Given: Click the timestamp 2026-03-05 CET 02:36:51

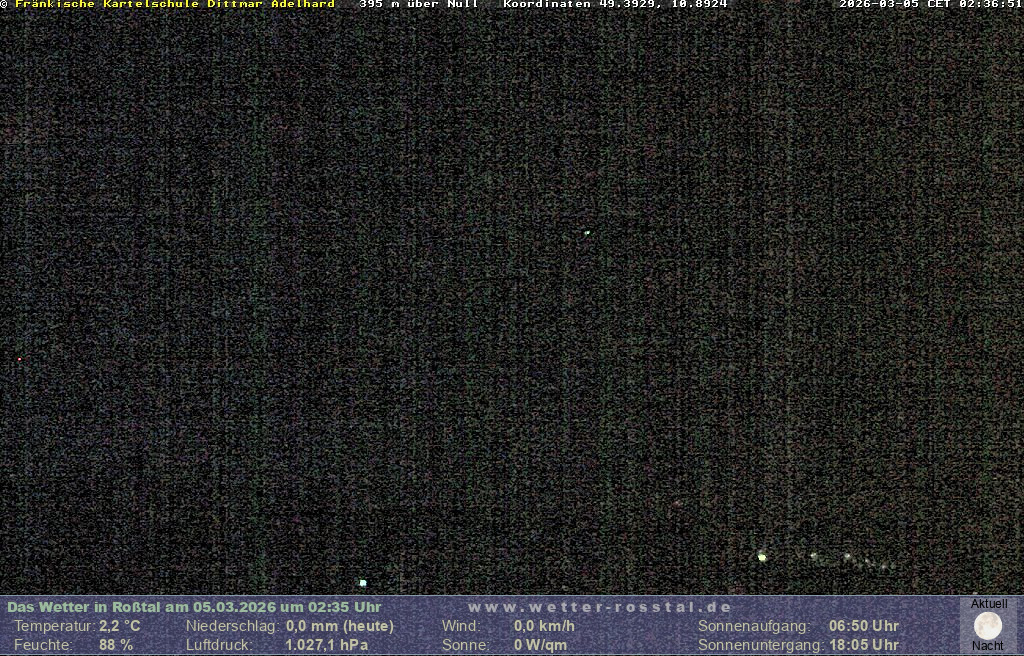Looking at the screenshot, I should point(930,4).
